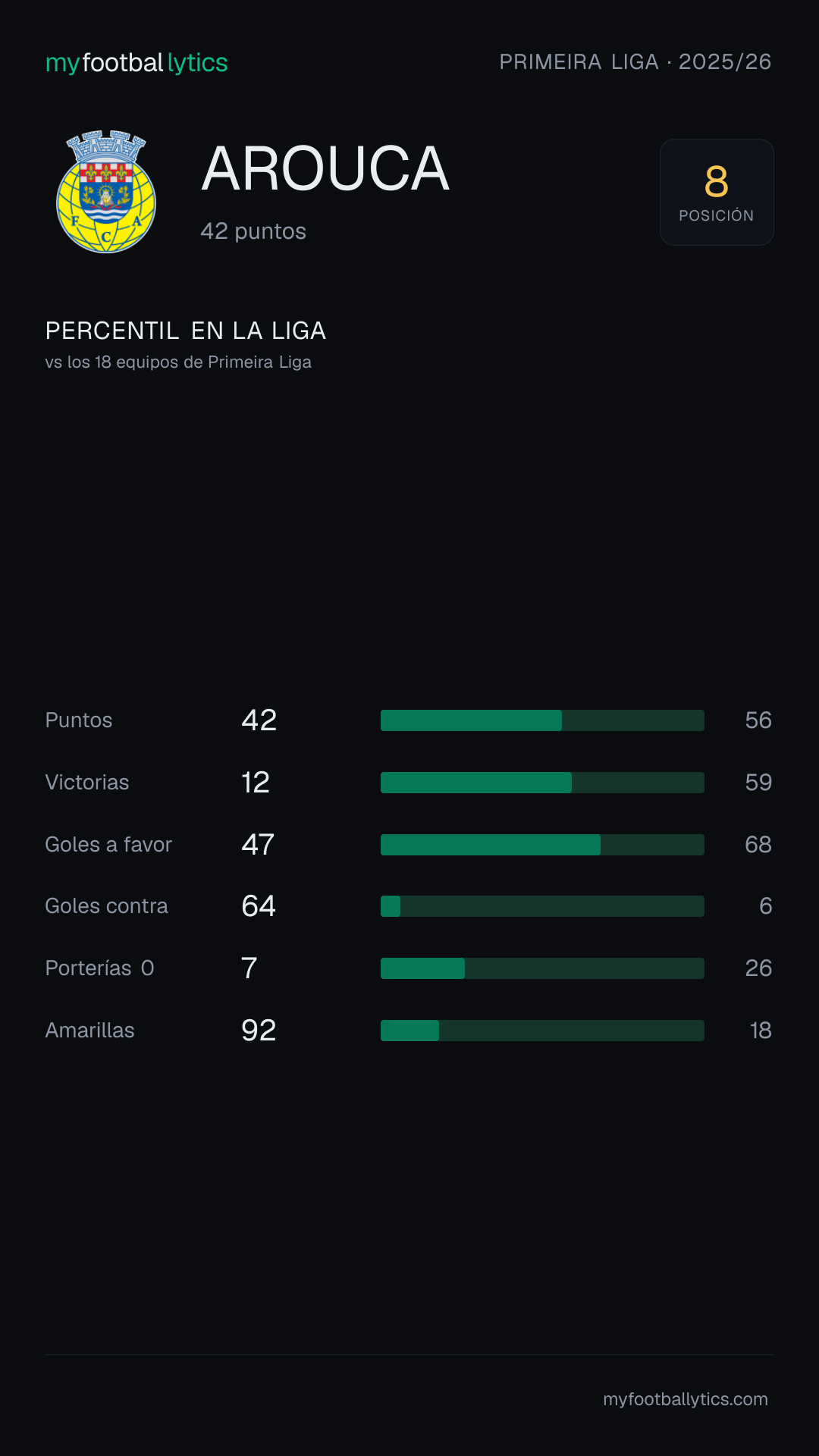Select the Victorias percentile bar
The image size is (819, 1456).
[x=542, y=783]
